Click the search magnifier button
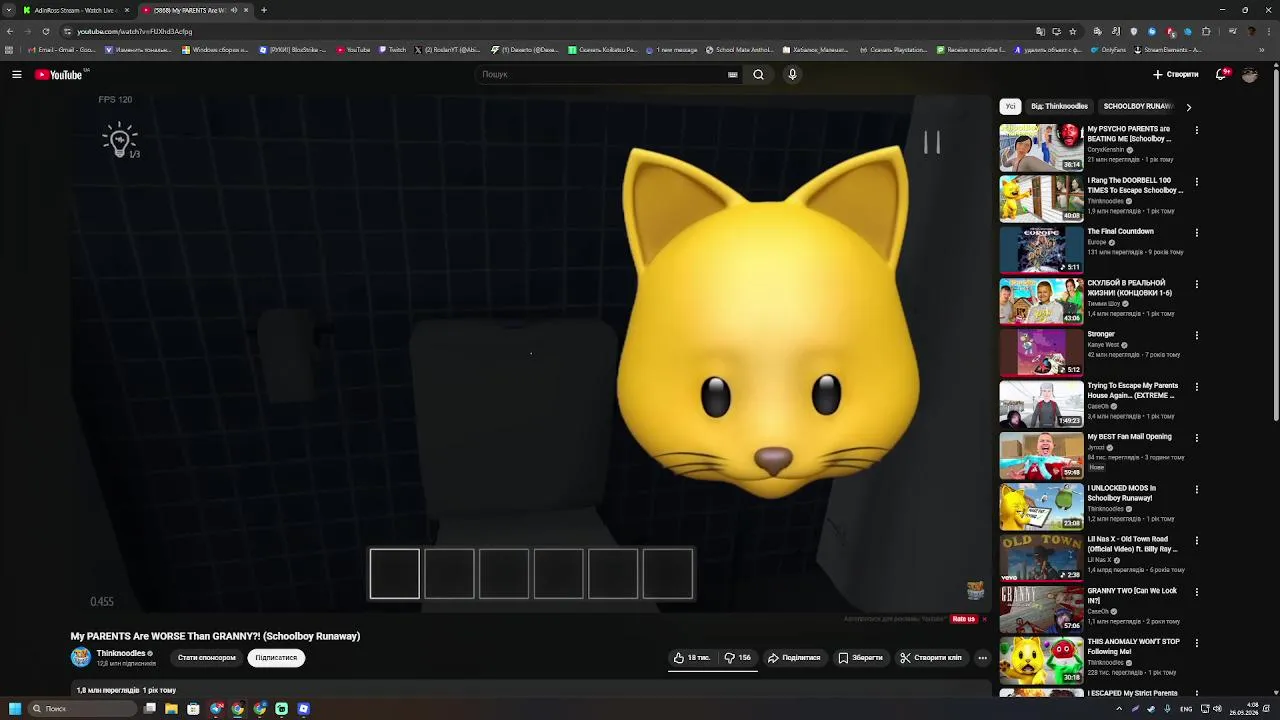Image resolution: width=1280 pixels, height=720 pixels. (758, 74)
